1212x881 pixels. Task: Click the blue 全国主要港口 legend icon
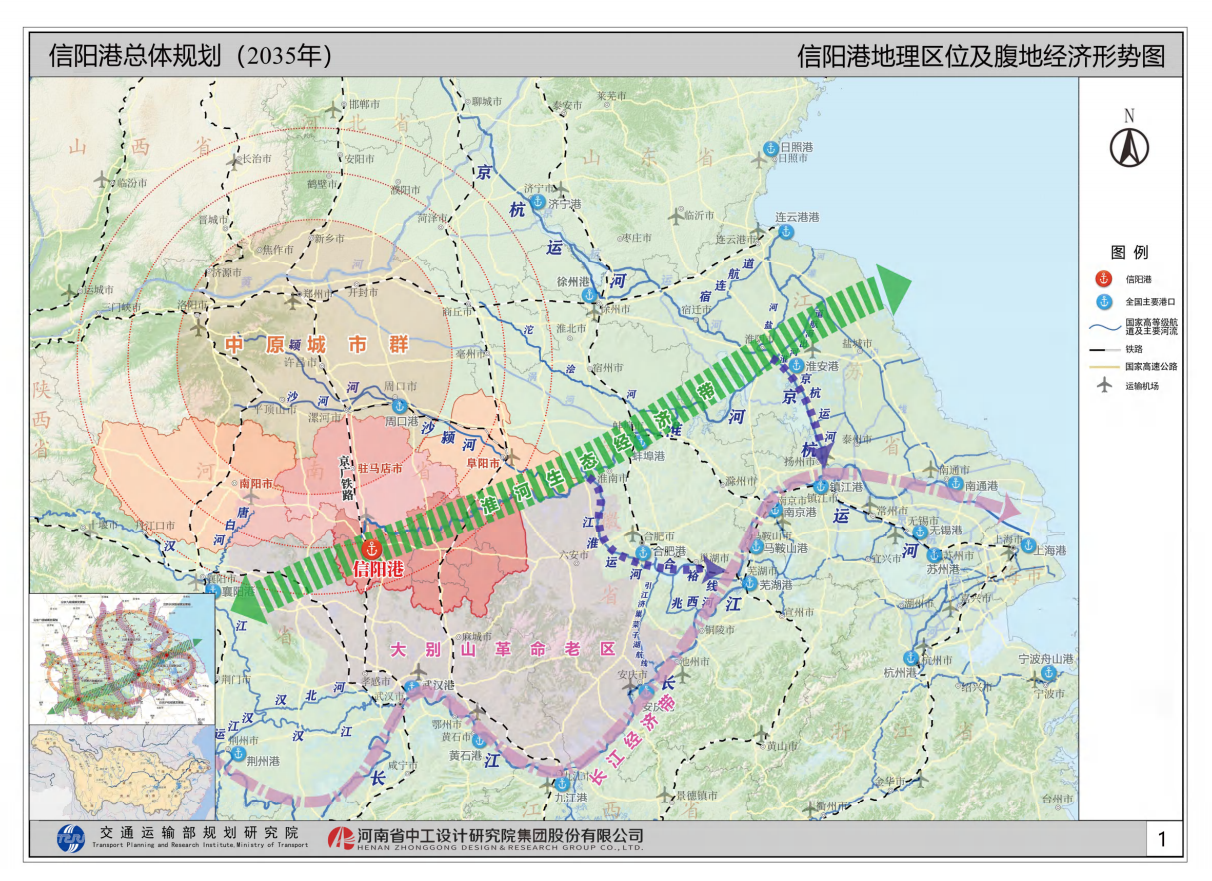[x=1104, y=301]
